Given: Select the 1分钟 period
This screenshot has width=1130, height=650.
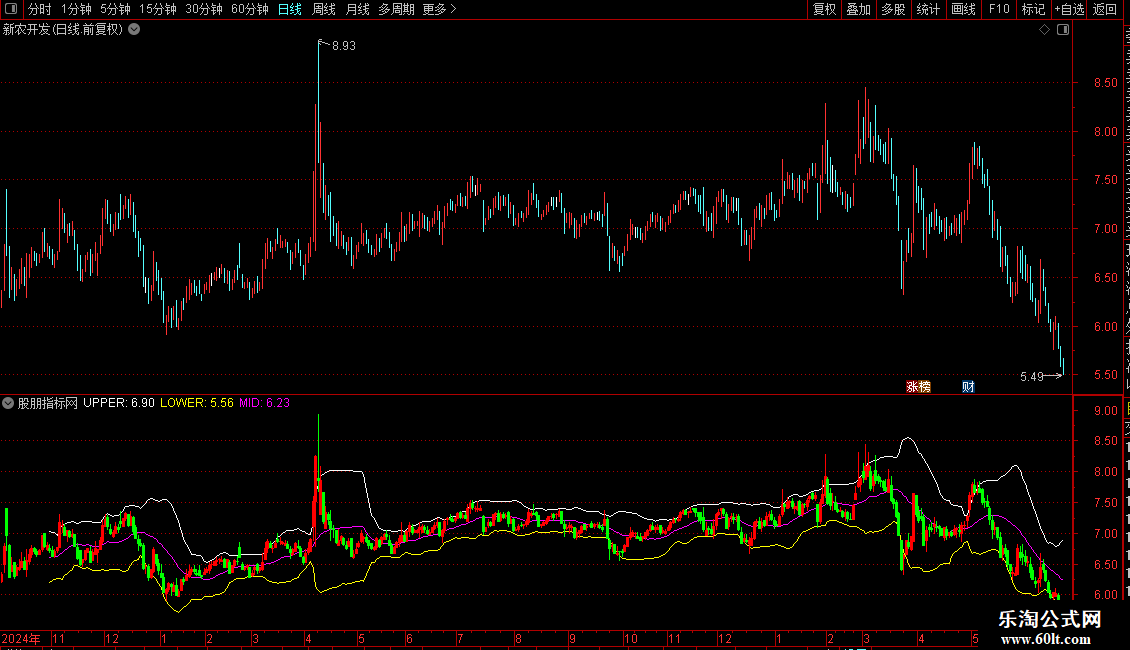Looking at the screenshot, I should click(76, 9).
